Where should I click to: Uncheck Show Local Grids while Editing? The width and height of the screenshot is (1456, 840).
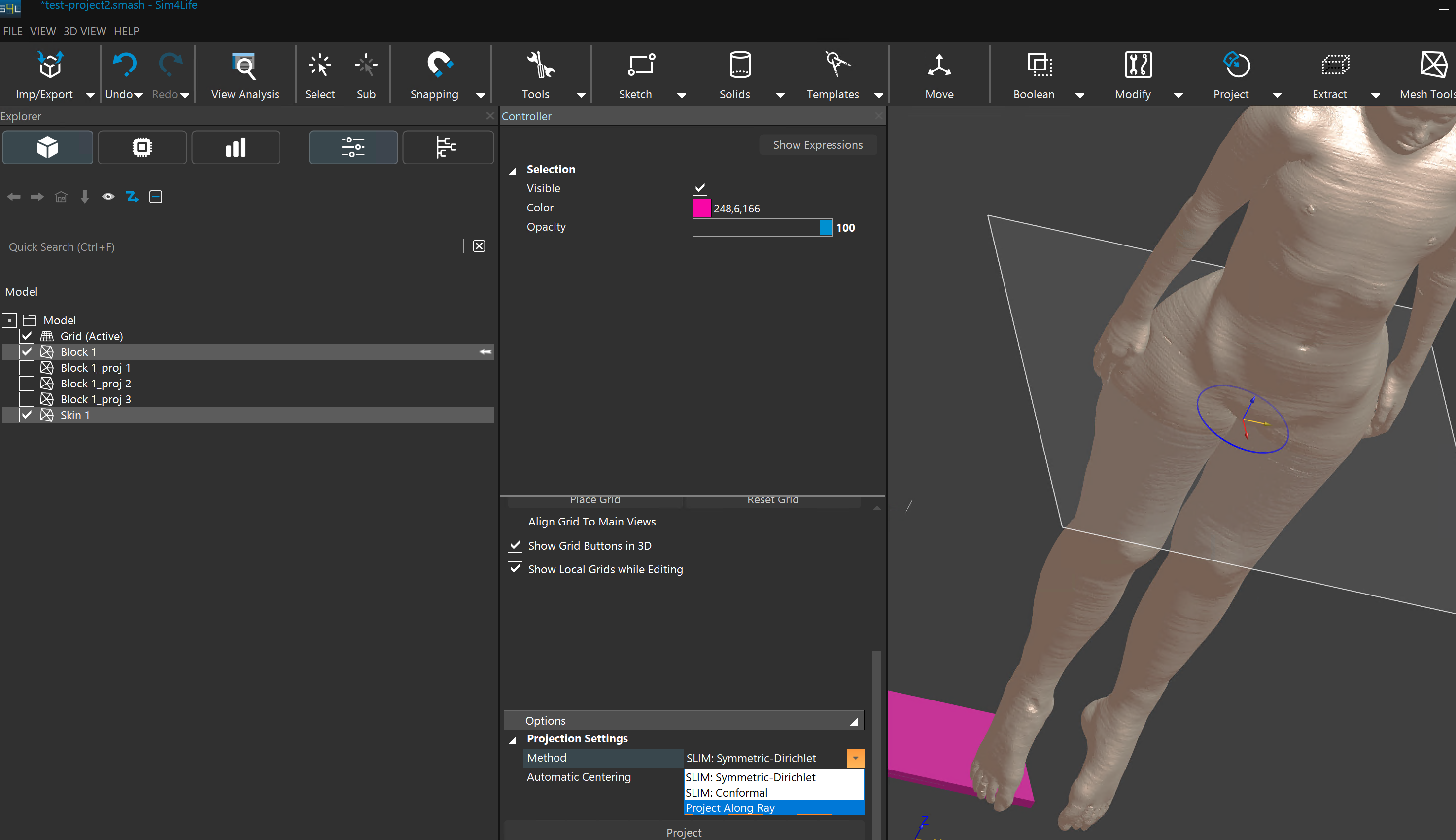pos(515,569)
